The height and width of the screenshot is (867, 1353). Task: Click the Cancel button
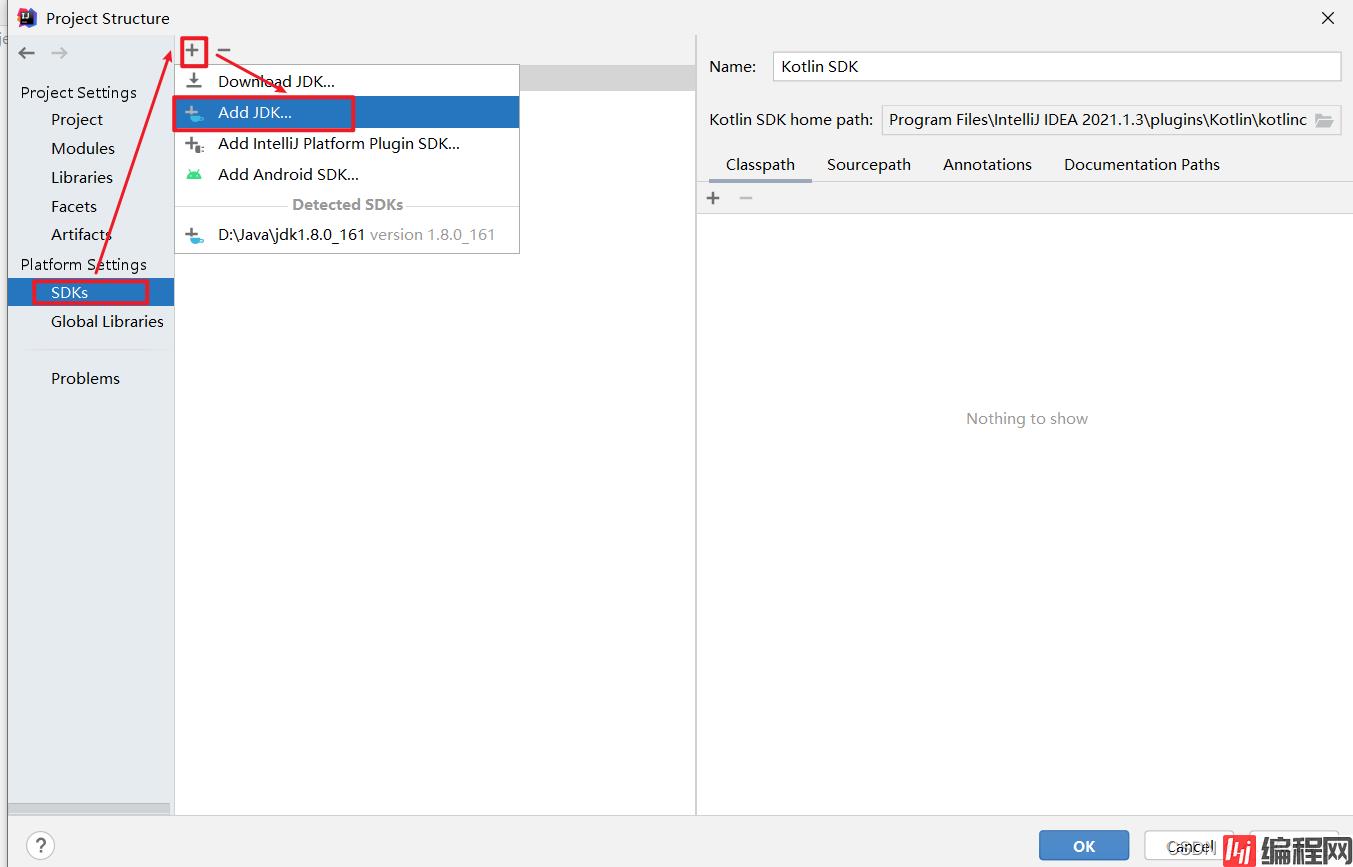point(1189,846)
